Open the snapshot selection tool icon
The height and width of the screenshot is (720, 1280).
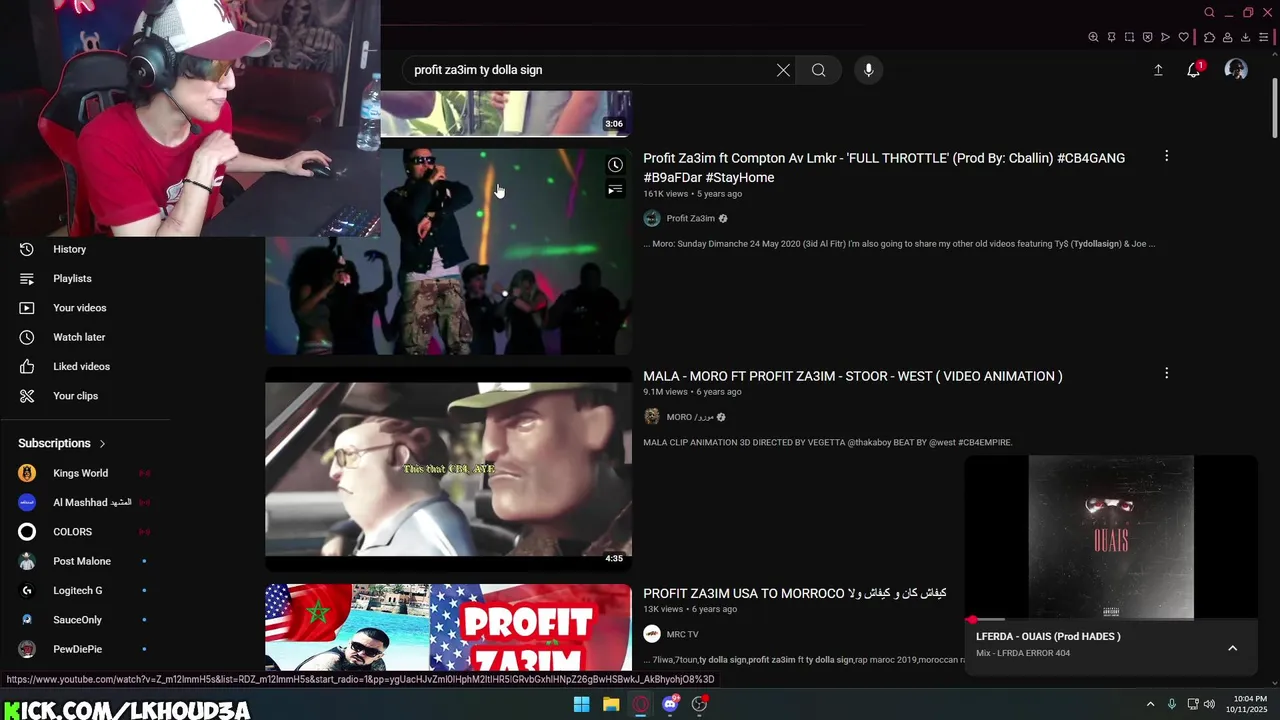click(1129, 37)
